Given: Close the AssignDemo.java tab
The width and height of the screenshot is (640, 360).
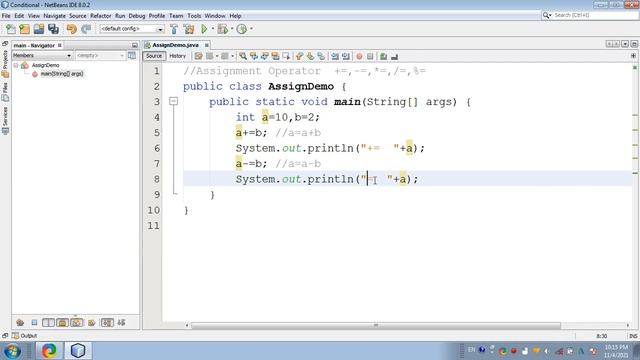Looking at the screenshot, I should 207,45.
